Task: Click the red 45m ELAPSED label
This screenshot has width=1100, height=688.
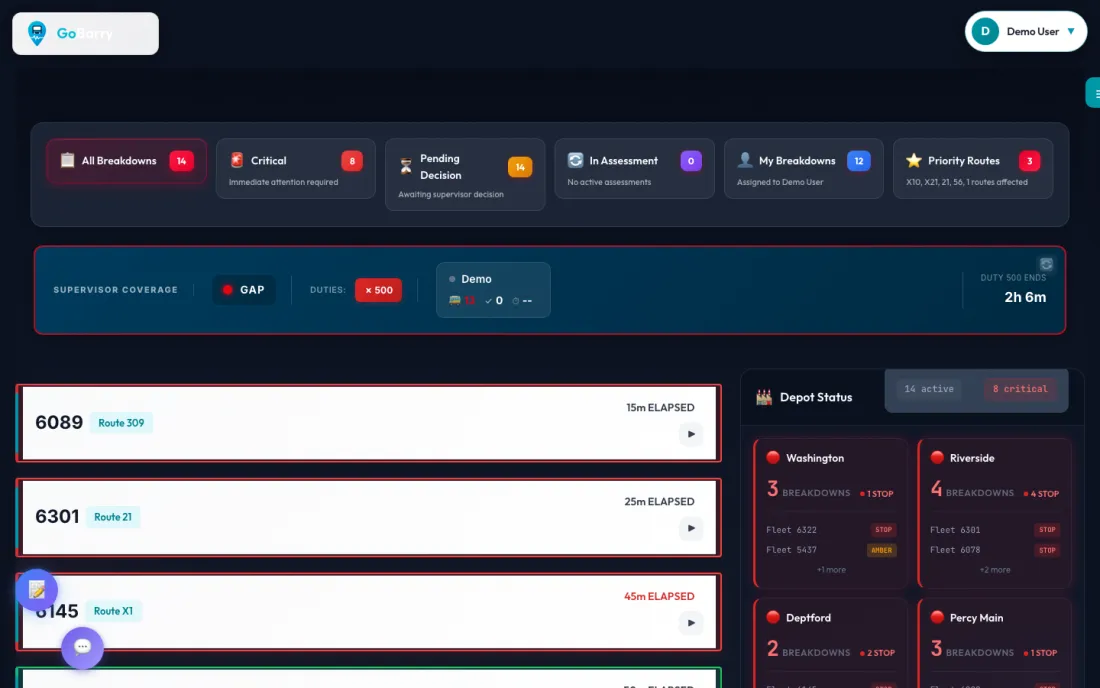Action: coord(659,596)
